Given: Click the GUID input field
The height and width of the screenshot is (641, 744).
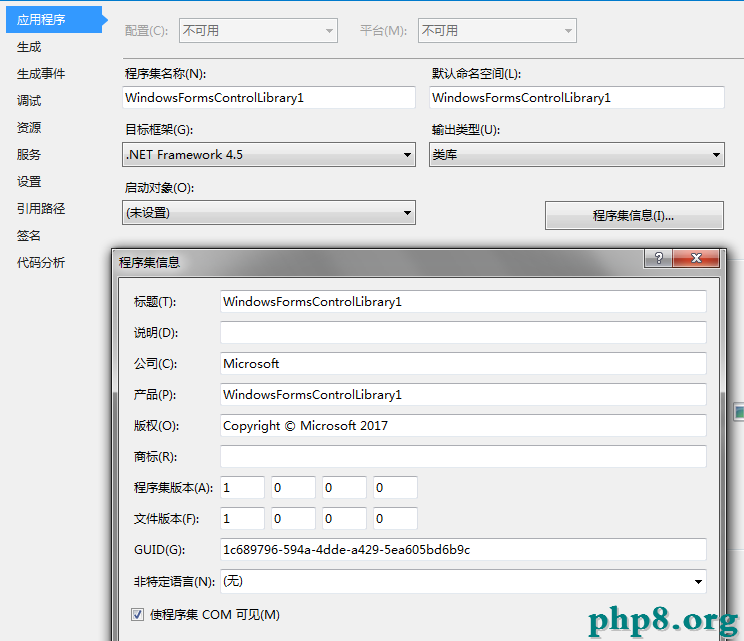Looking at the screenshot, I should 464,550.
